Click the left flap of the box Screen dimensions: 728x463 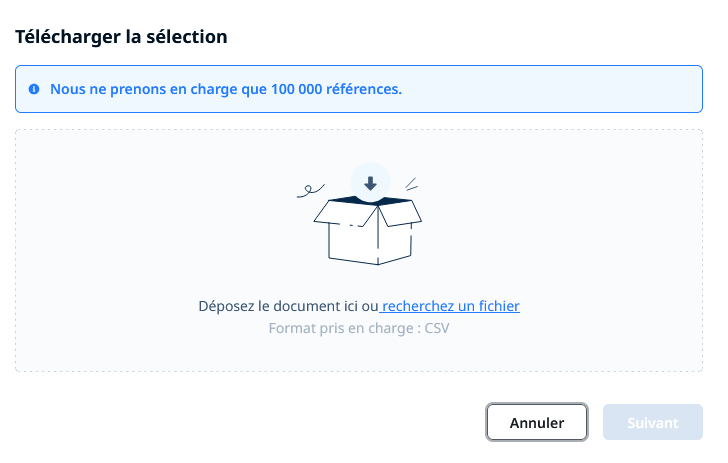(x=346, y=214)
